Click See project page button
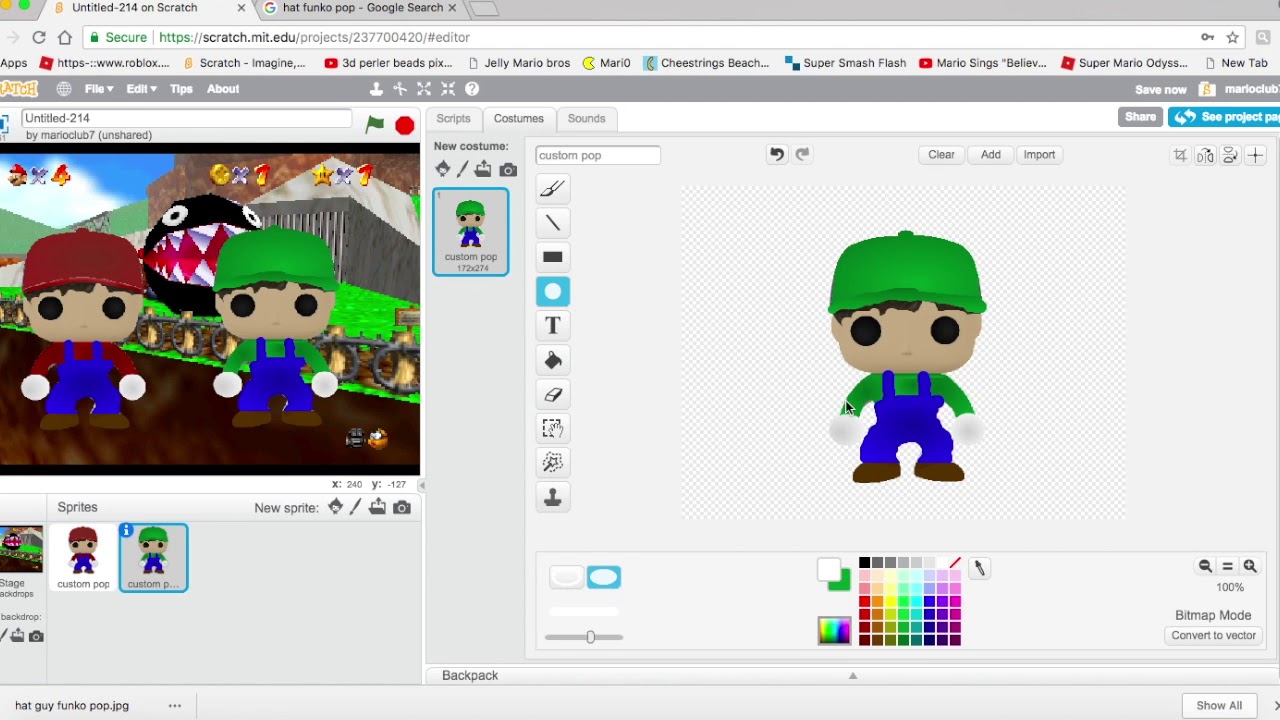Viewport: 1280px width, 720px height. (1225, 117)
